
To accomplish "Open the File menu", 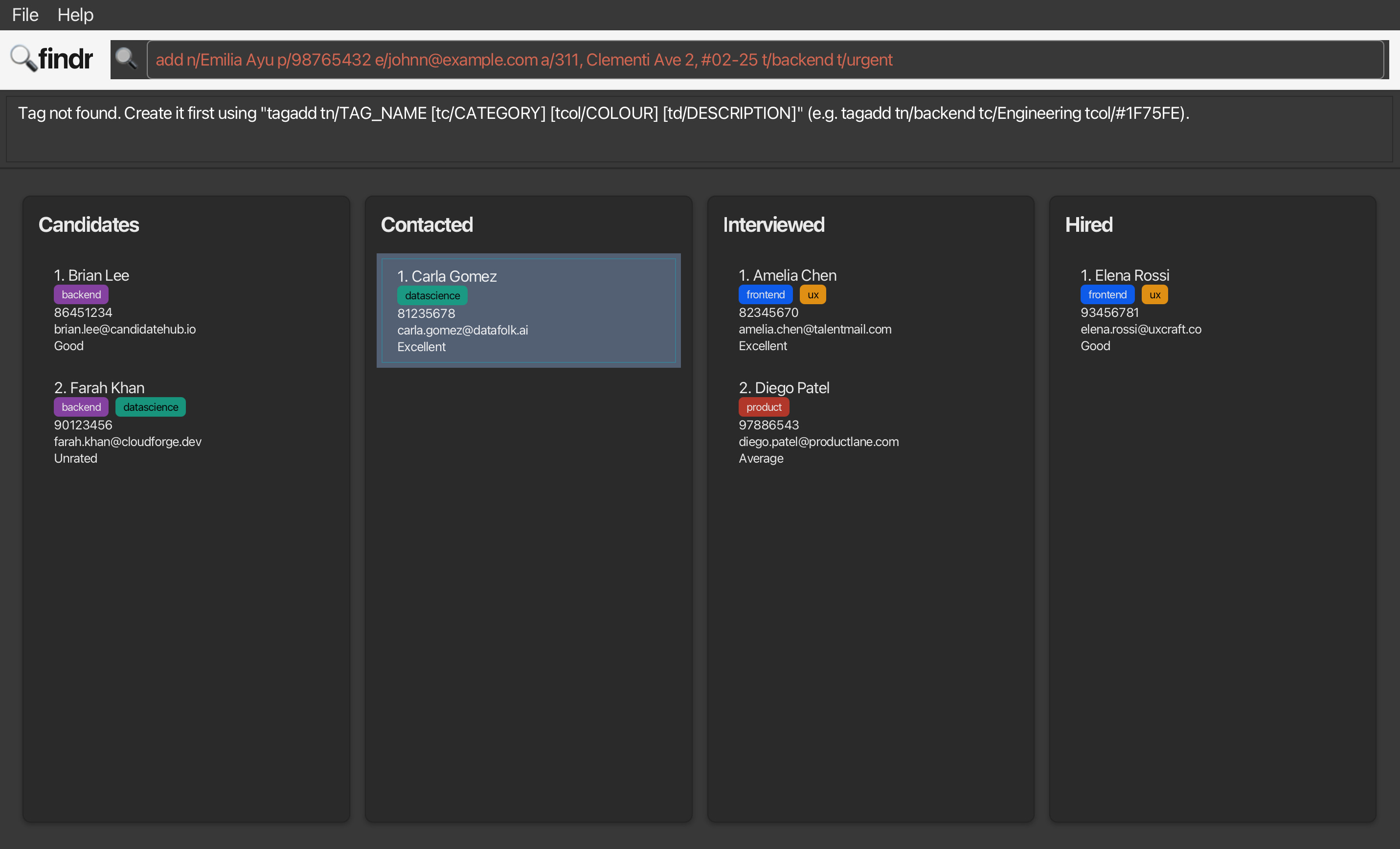I will tap(25, 15).
